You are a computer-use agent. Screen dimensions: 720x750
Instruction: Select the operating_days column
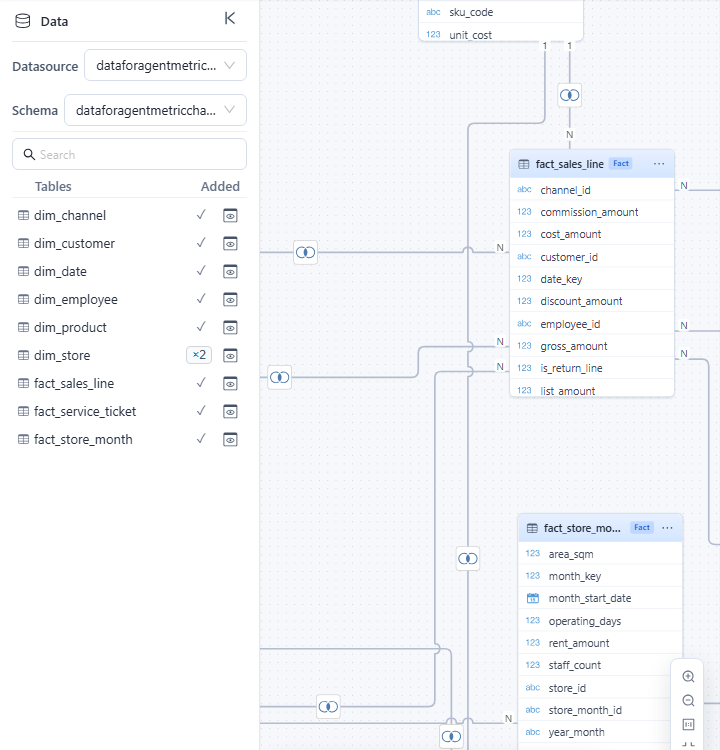(x=600, y=621)
